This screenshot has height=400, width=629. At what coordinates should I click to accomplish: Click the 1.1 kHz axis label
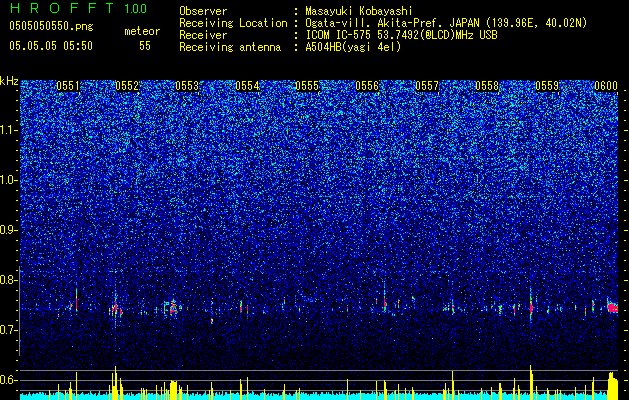click(8, 130)
